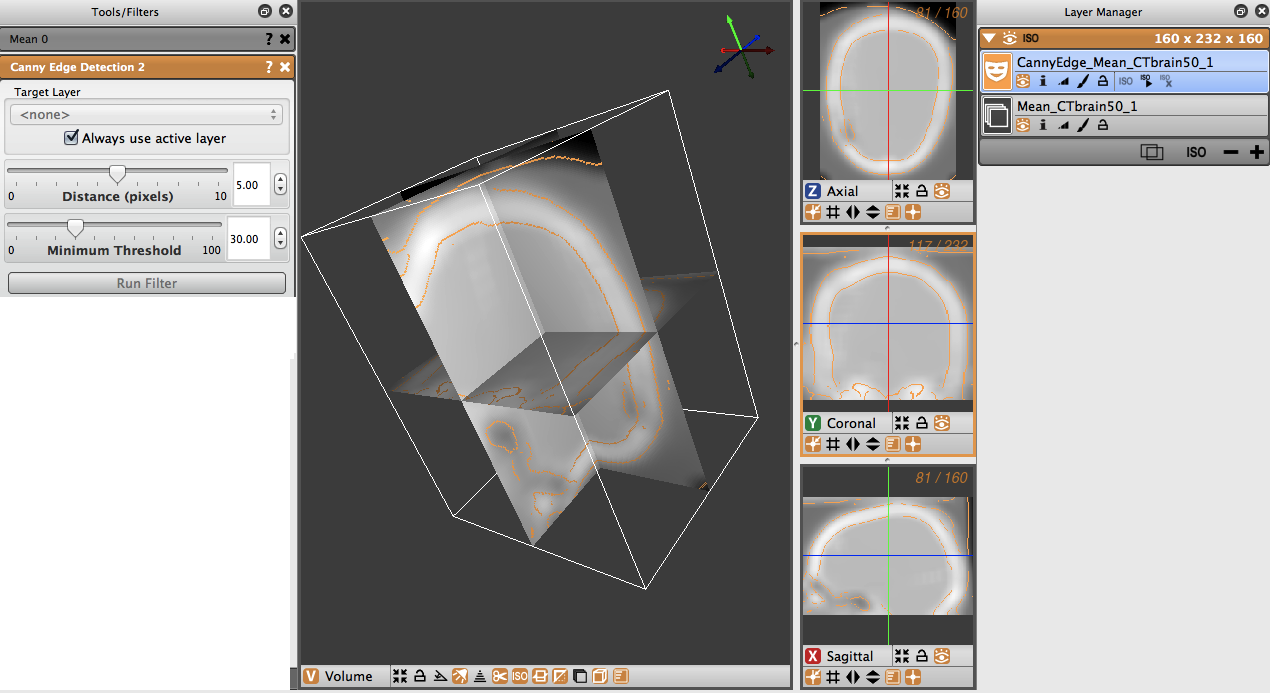Toggle isosurface display in Volume view toolbar
1270x693 pixels.
pyautogui.click(x=520, y=677)
